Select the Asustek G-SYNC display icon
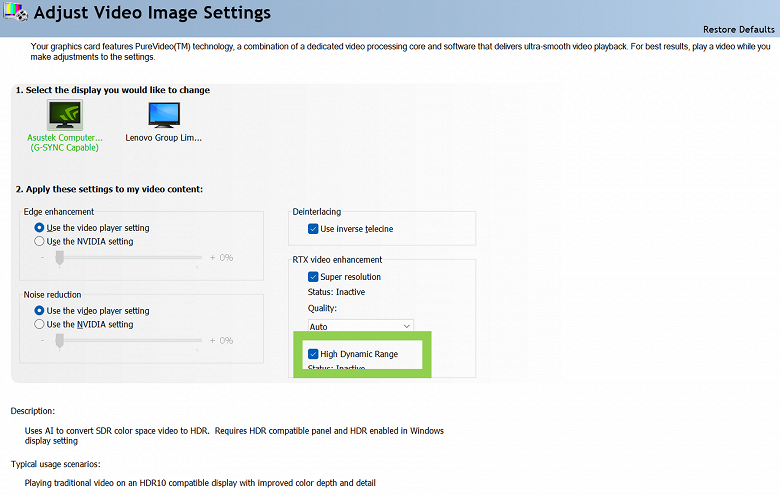780x494 pixels. (x=64, y=115)
